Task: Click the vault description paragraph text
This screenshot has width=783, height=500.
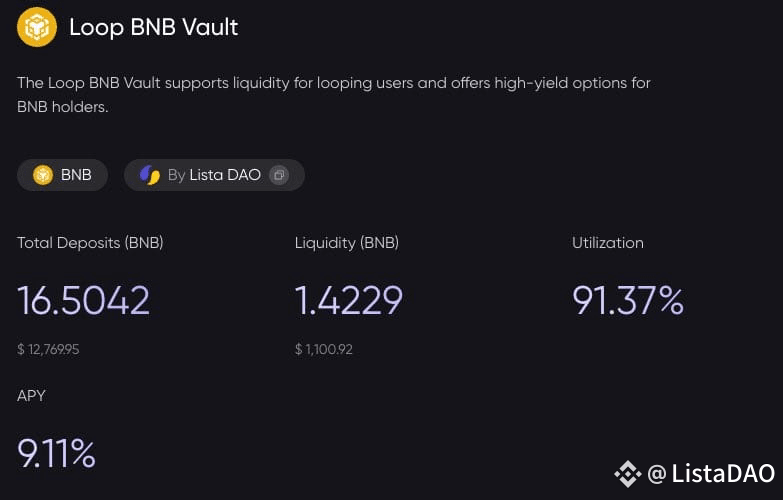Action: (x=334, y=94)
